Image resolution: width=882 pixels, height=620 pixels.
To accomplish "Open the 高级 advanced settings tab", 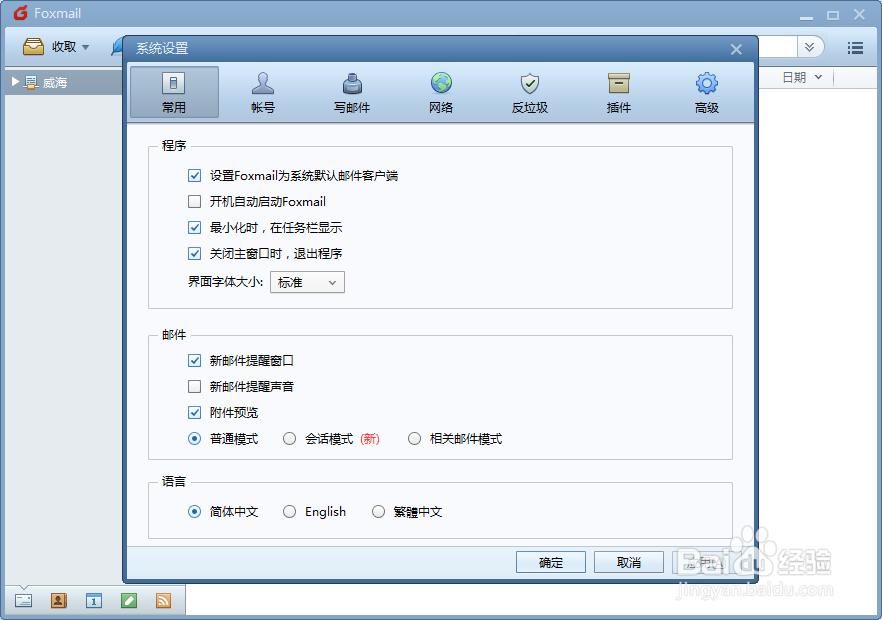I will [x=707, y=92].
